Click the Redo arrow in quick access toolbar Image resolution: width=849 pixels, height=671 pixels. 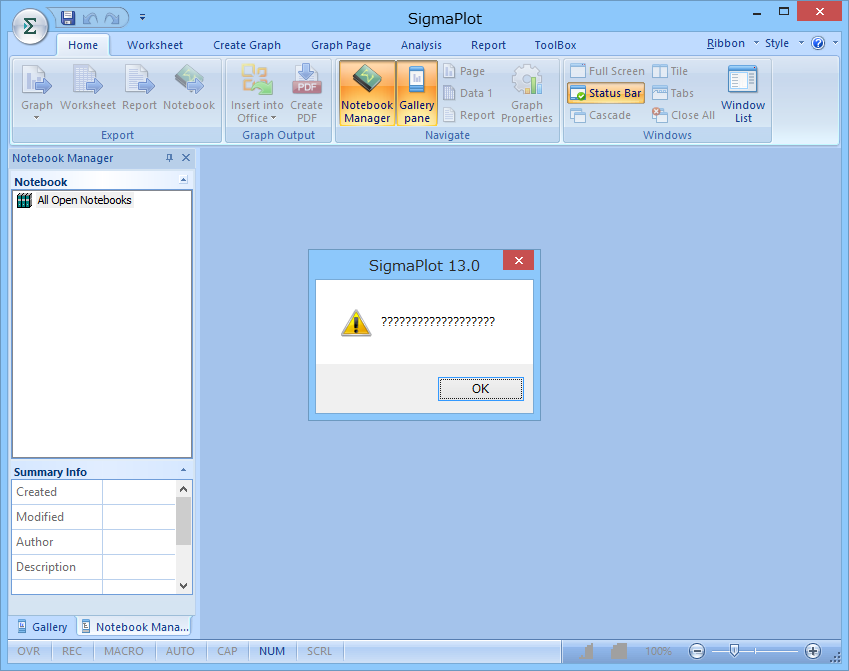tap(112, 18)
